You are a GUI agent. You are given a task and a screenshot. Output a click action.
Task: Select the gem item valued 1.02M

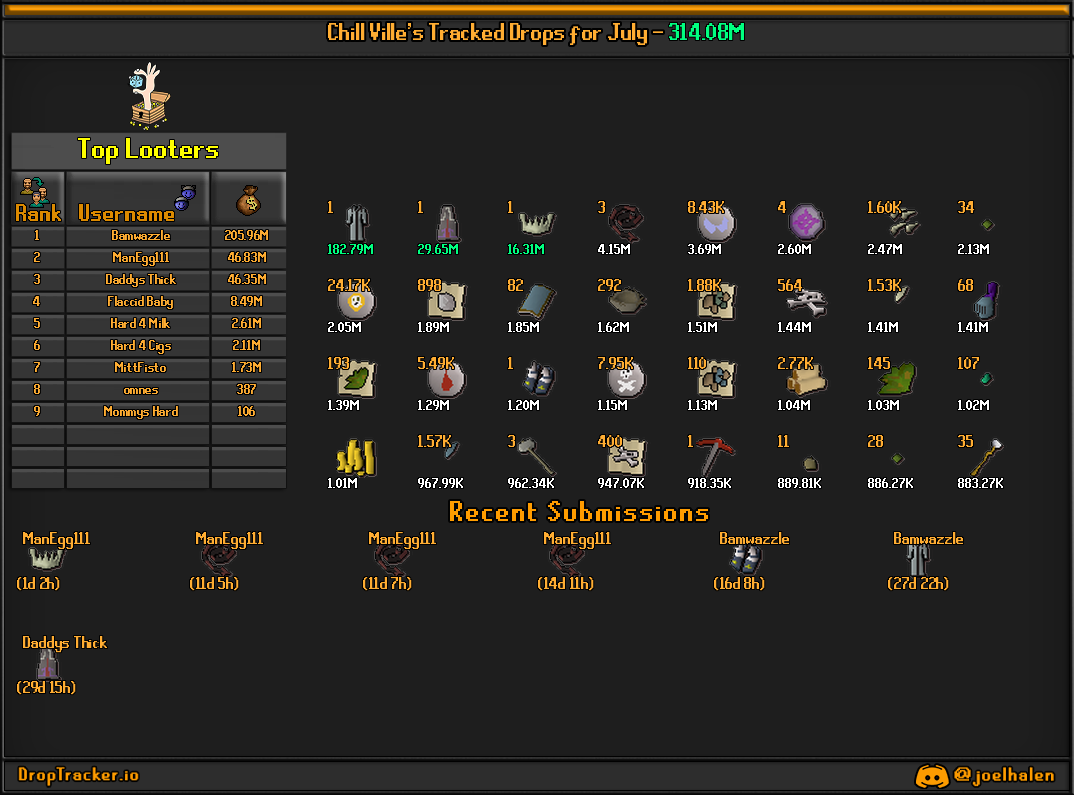point(986,378)
